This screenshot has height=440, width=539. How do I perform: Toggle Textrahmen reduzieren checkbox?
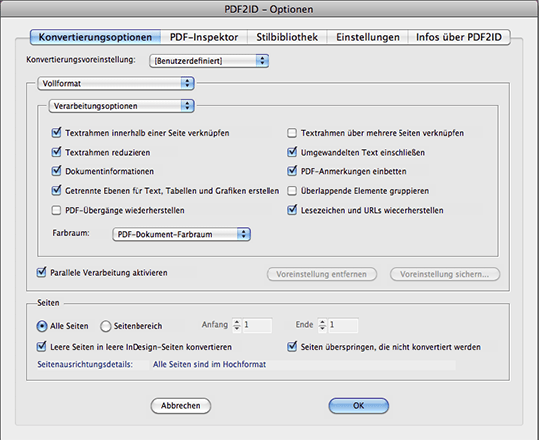click(56, 152)
